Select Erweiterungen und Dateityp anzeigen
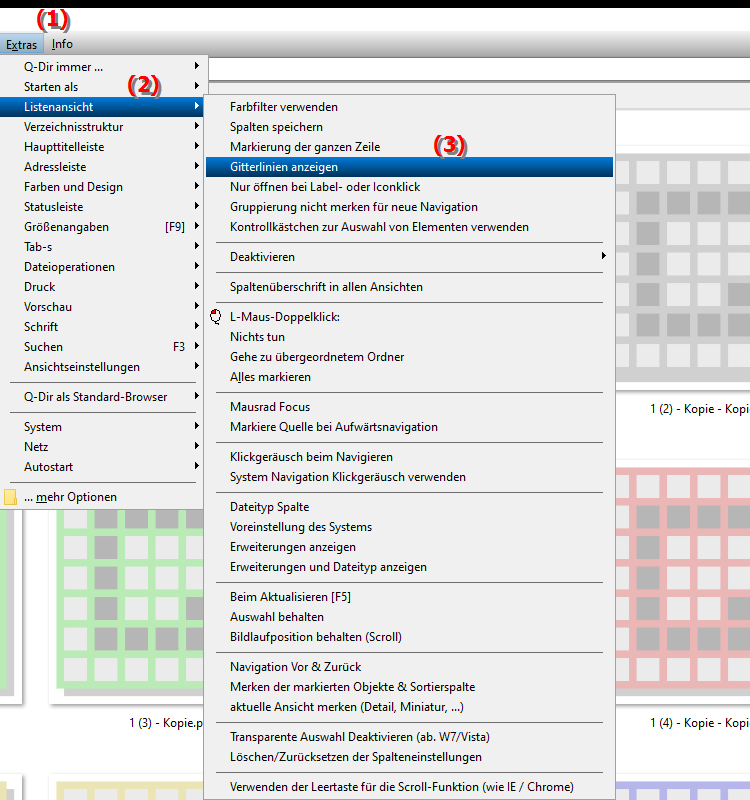Screen dimensions: 750x800 [x=409, y=567]
